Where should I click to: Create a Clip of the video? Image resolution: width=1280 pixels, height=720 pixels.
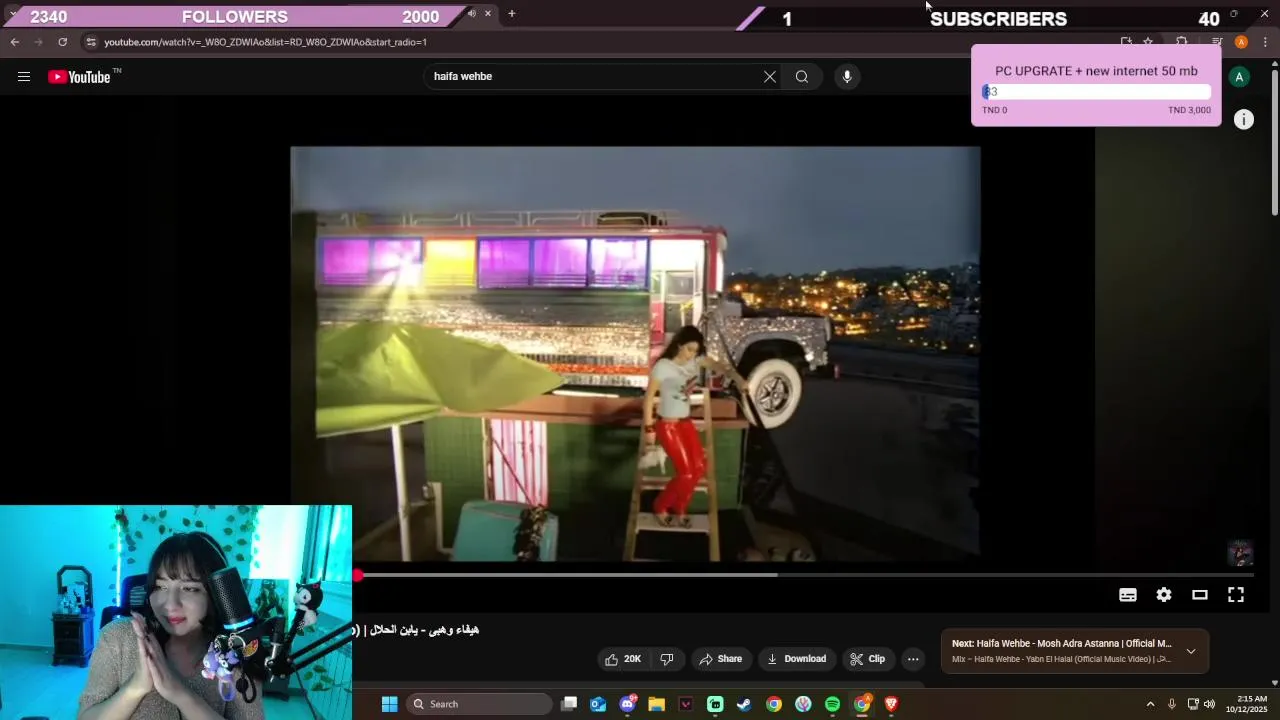pos(868,659)
